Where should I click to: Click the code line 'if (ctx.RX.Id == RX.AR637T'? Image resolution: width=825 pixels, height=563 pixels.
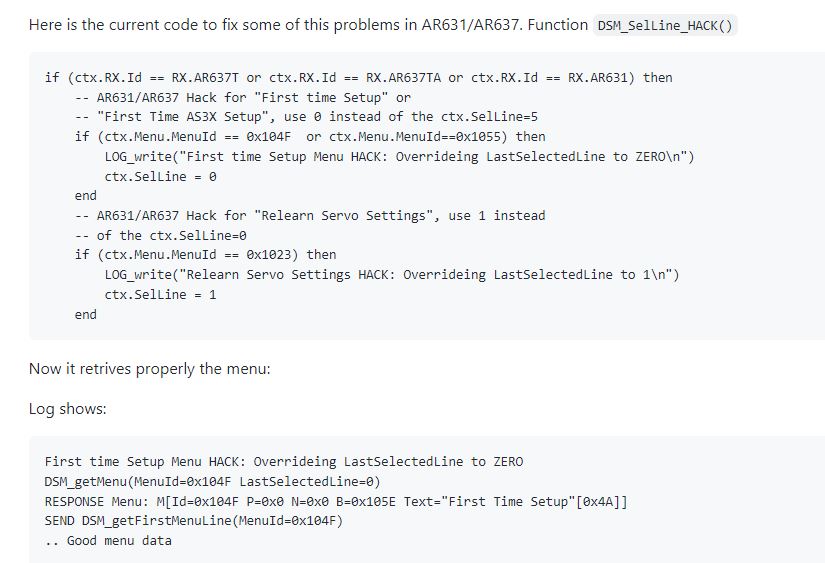359,78
